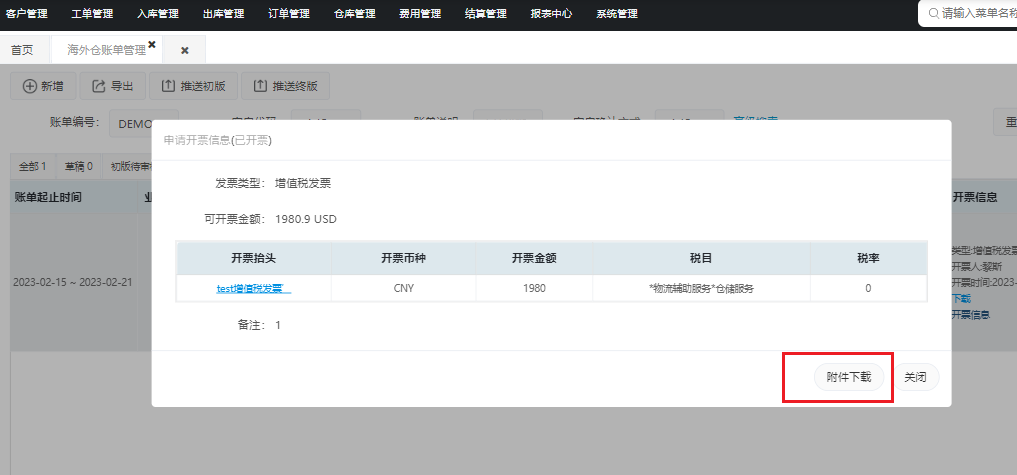
Task: Click the 1980.9 USD amount text
Action: 306,219
